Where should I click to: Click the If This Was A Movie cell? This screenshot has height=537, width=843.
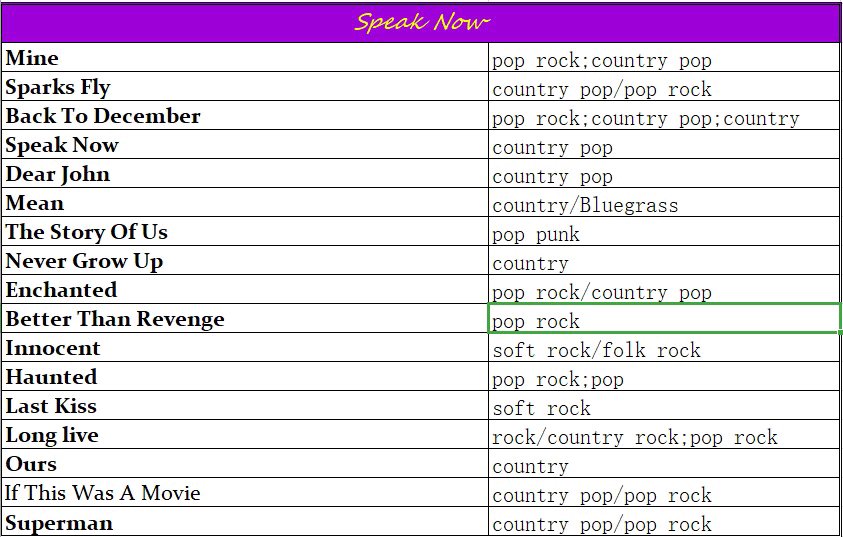[245, 492]
